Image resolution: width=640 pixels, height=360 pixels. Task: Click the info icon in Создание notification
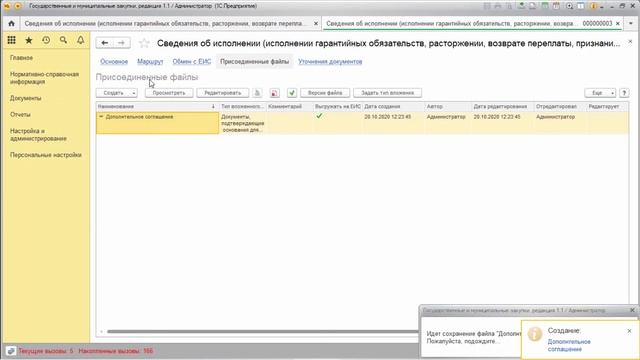tap(535, 334)
